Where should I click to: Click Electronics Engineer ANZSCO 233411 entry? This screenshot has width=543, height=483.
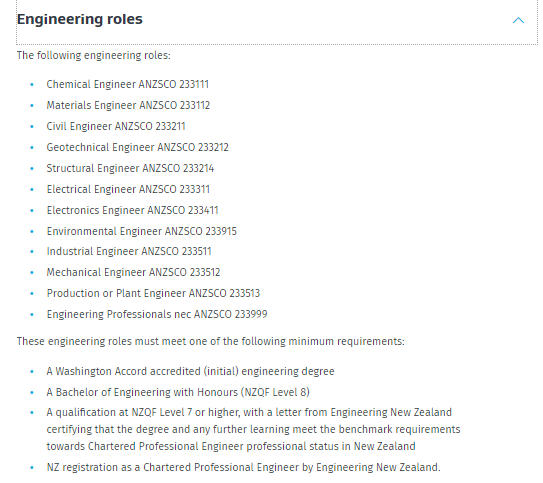point(132,211)
